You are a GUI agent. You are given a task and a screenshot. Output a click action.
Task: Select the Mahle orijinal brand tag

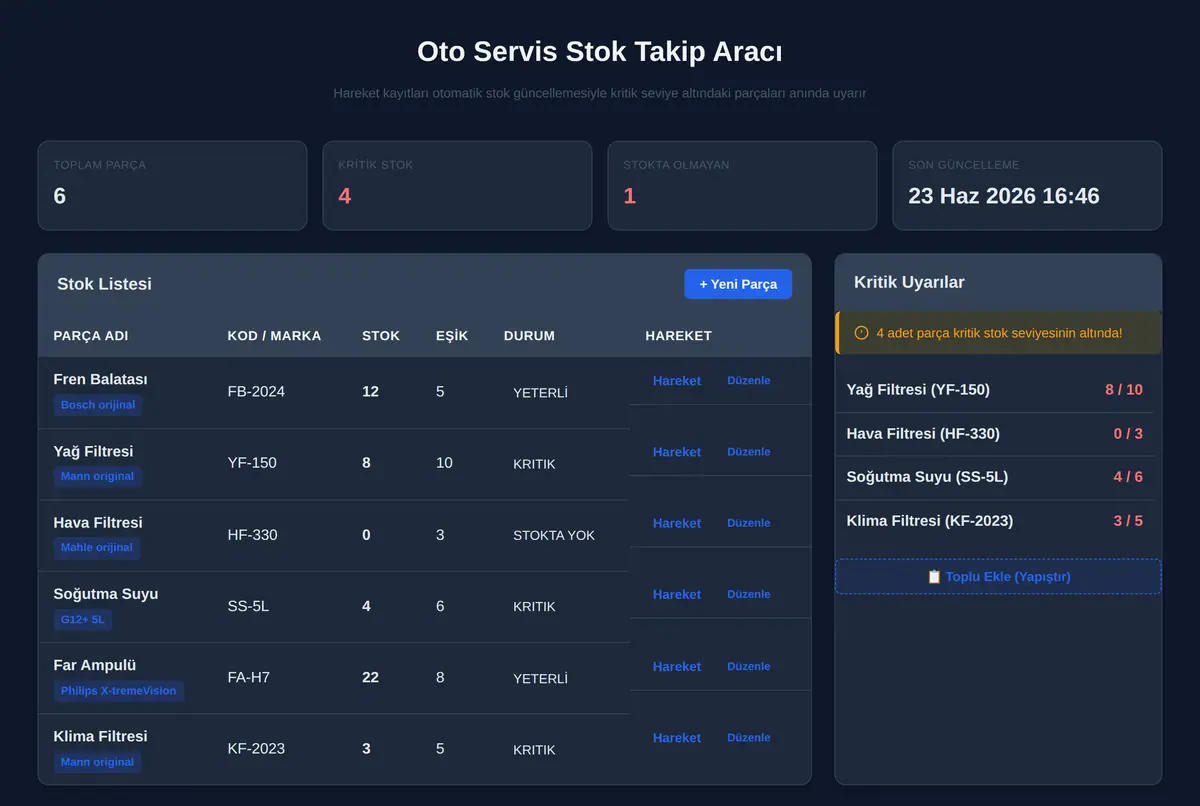coord(97,547)
